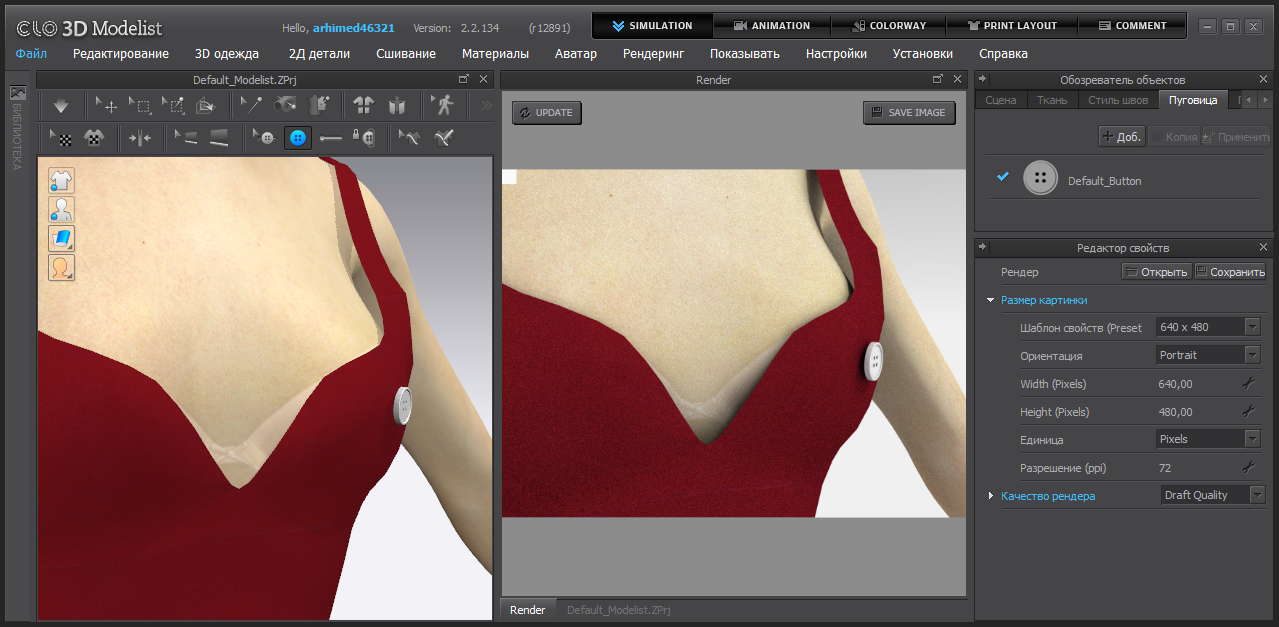1279x627 pixels.
Task: Click the buttonhole tool with line icon
Action: point(331,138)
